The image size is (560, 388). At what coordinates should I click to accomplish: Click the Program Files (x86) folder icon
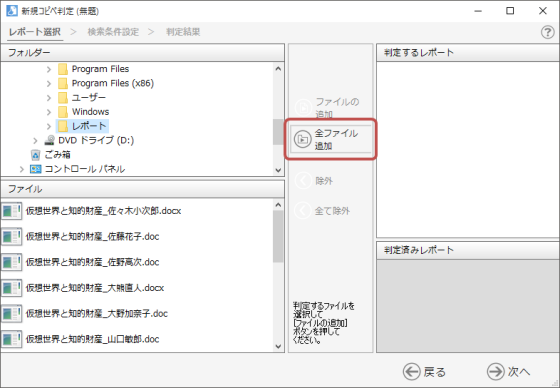point(63,83)
